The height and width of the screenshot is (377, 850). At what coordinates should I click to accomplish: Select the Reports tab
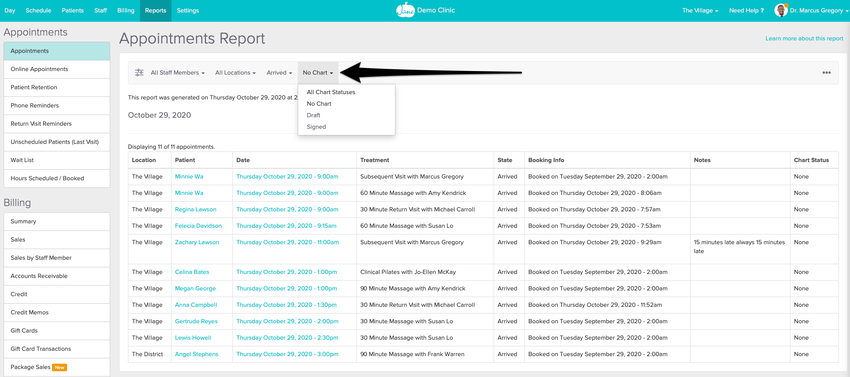click(x=155, y=10)
